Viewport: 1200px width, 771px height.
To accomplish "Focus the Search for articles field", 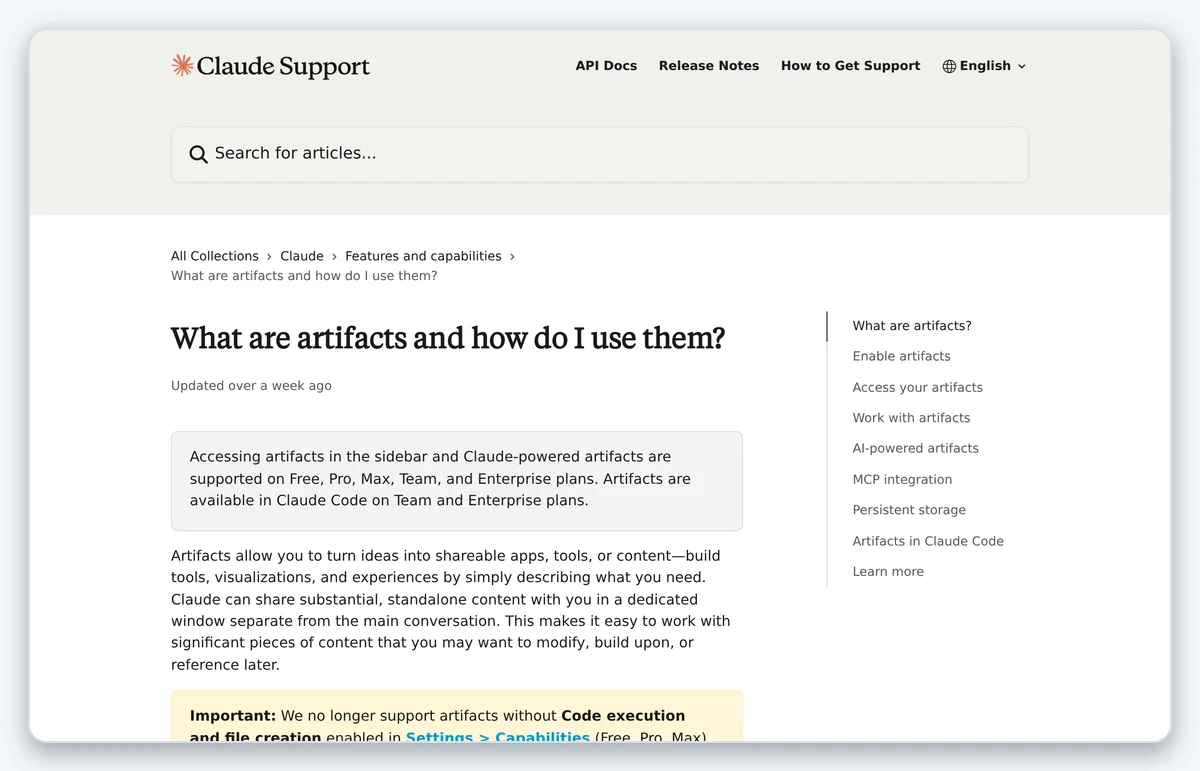I will (x=600, y=154).
